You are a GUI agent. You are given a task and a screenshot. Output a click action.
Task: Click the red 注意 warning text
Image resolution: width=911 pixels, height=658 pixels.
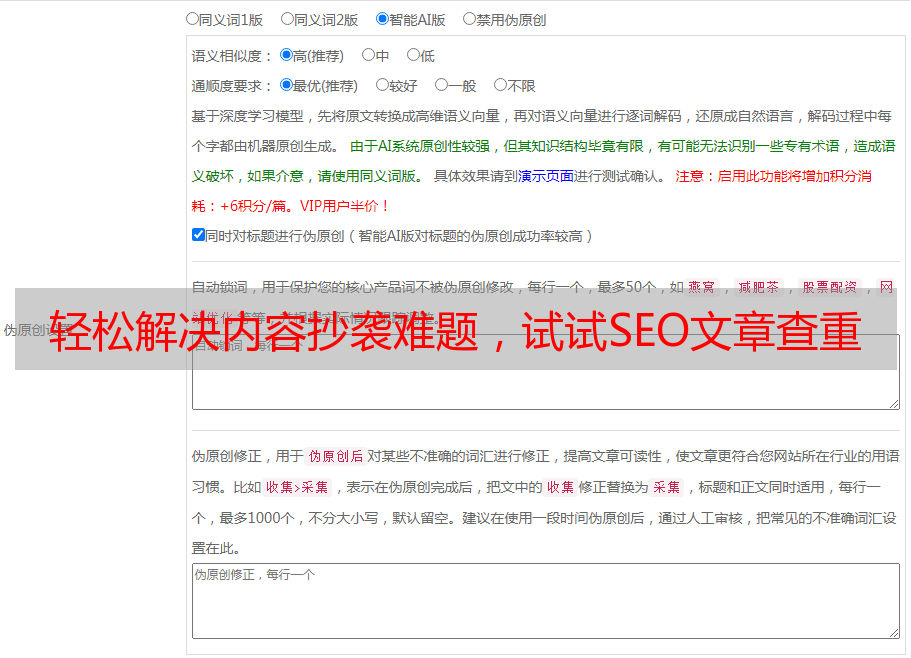click(x=773, y=176)
